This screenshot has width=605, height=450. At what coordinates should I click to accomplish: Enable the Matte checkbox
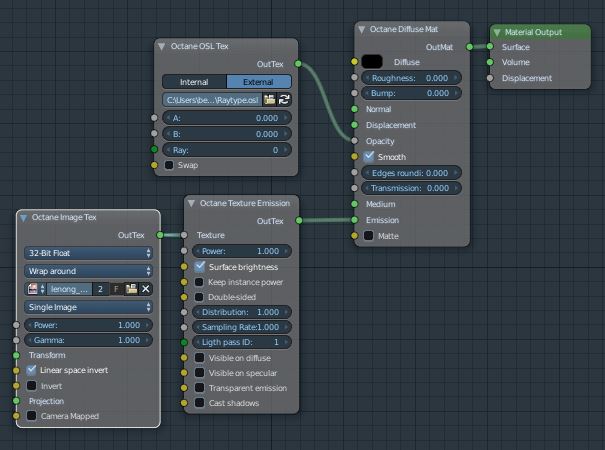point(368,235)
